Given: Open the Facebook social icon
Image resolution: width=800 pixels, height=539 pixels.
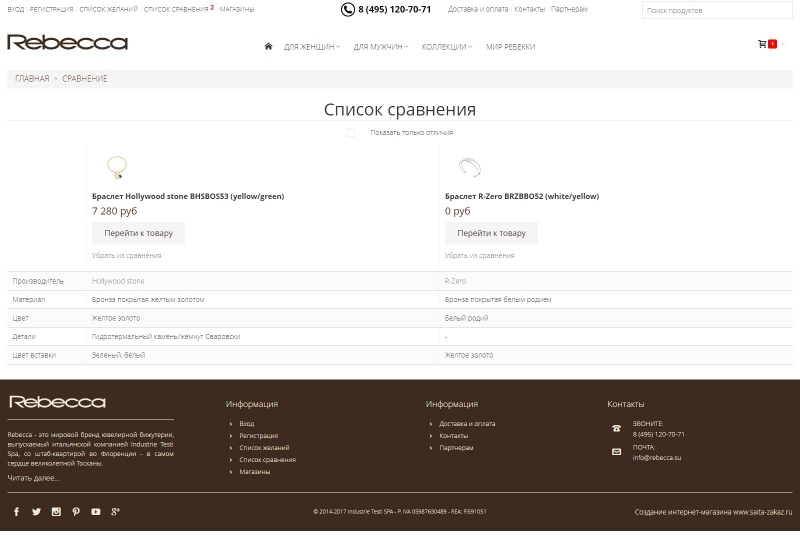Looking at the screenshot, I should tap(16, 511).
